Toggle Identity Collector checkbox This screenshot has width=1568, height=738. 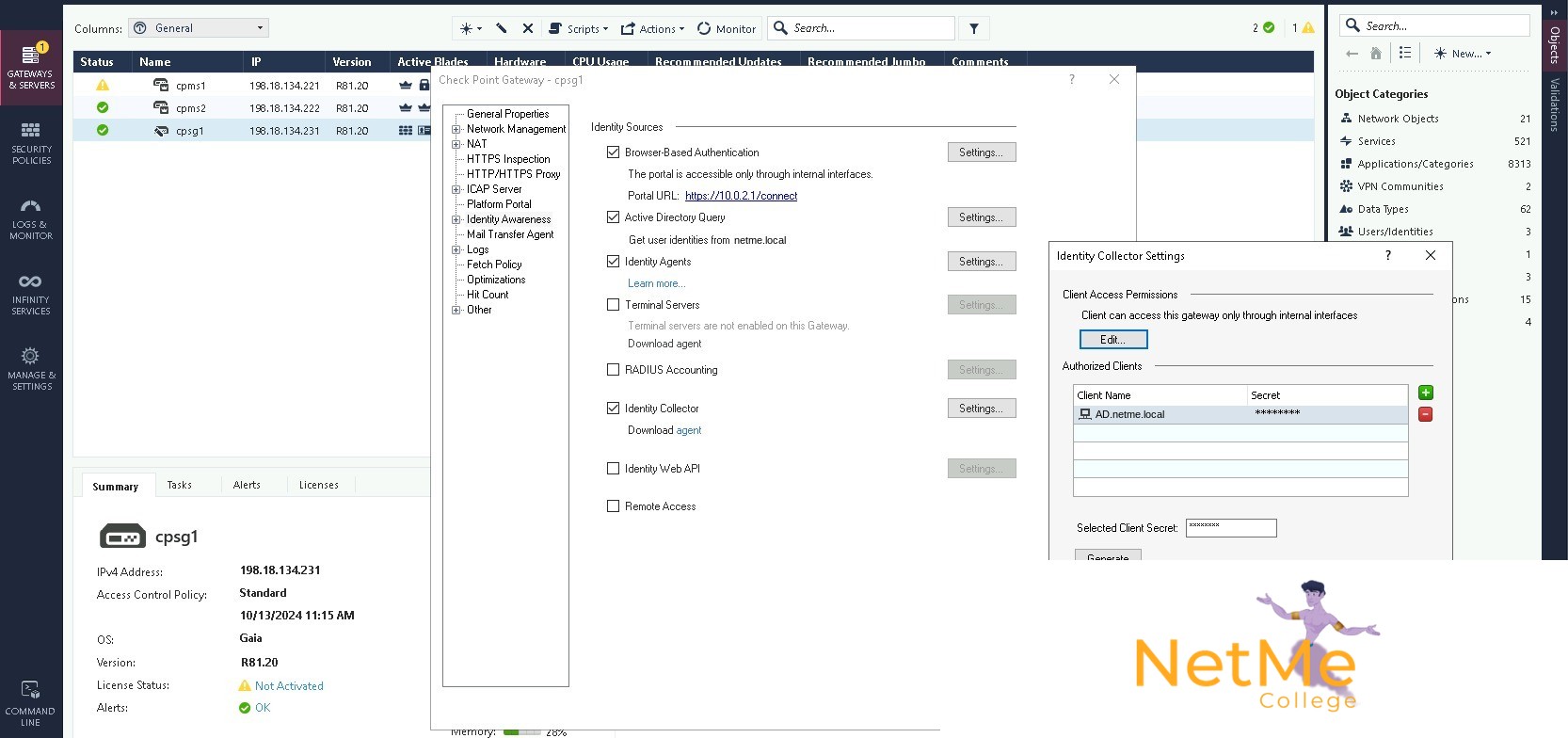[613, 408]
